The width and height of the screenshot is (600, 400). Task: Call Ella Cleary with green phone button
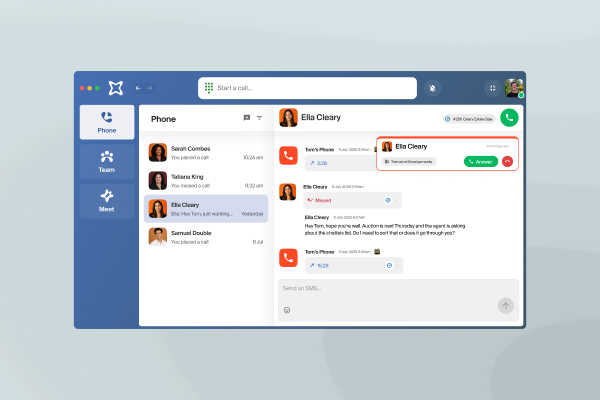tap(509, 118)
